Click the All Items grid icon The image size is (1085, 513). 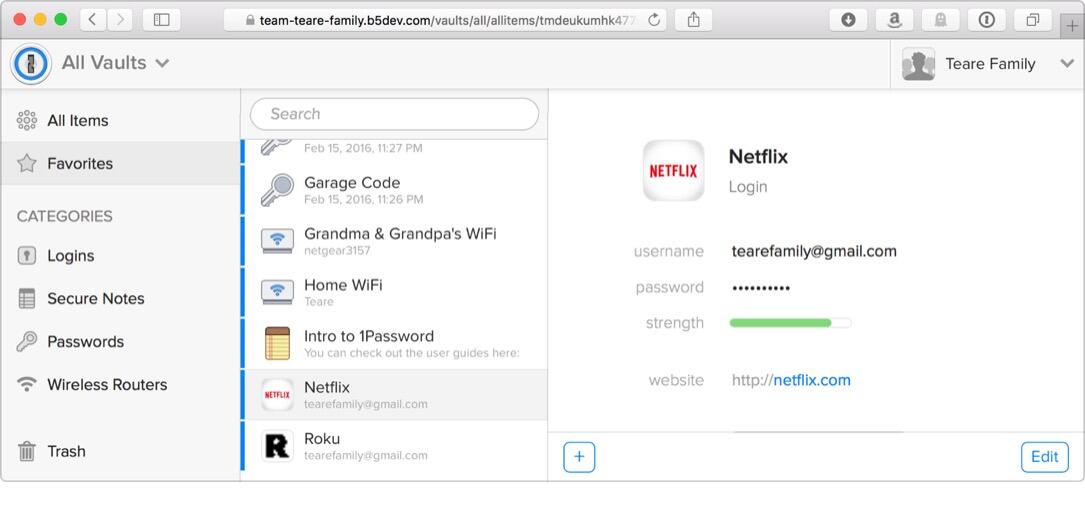point(26,120)
